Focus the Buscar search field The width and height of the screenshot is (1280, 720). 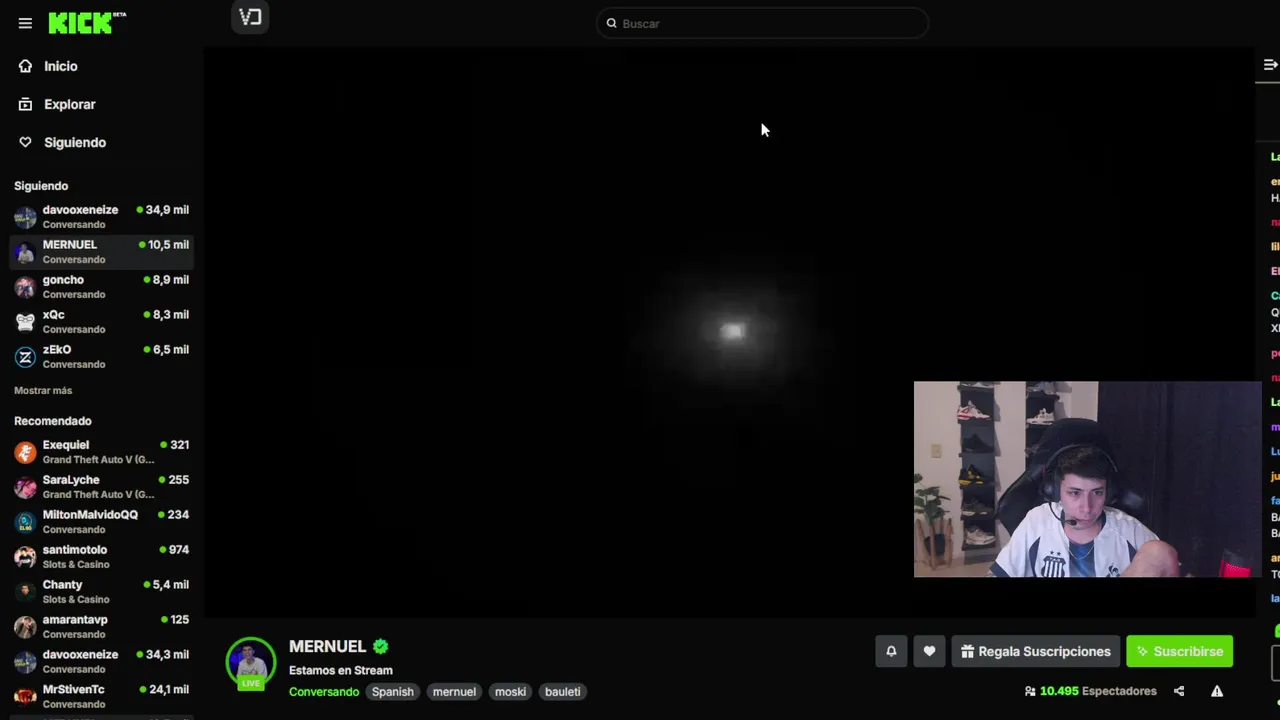point(762,23)
